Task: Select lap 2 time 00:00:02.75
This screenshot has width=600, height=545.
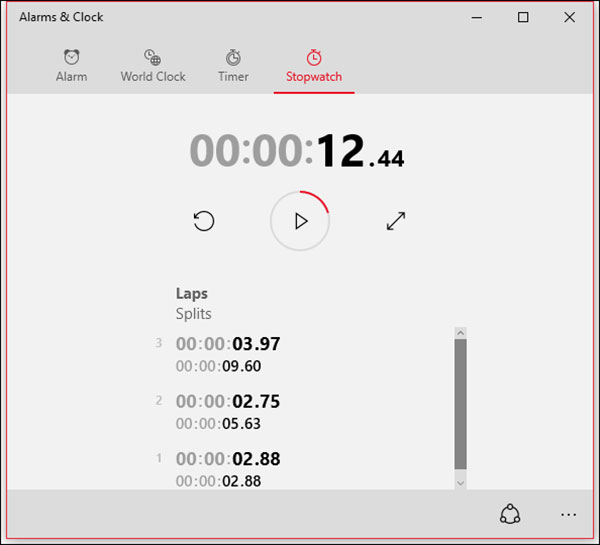Action: 228,402
